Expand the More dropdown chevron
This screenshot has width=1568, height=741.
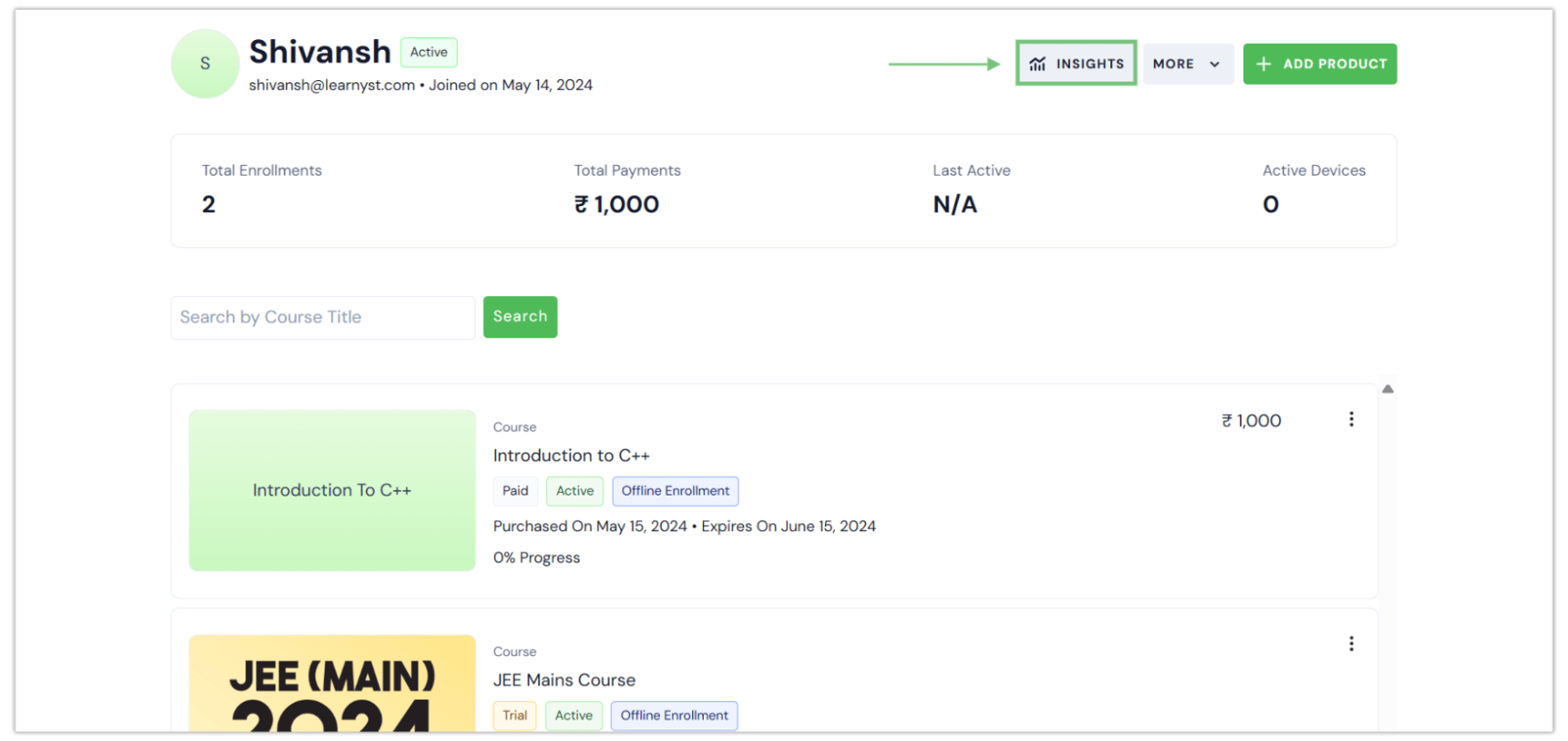[x=1214, y=64]
